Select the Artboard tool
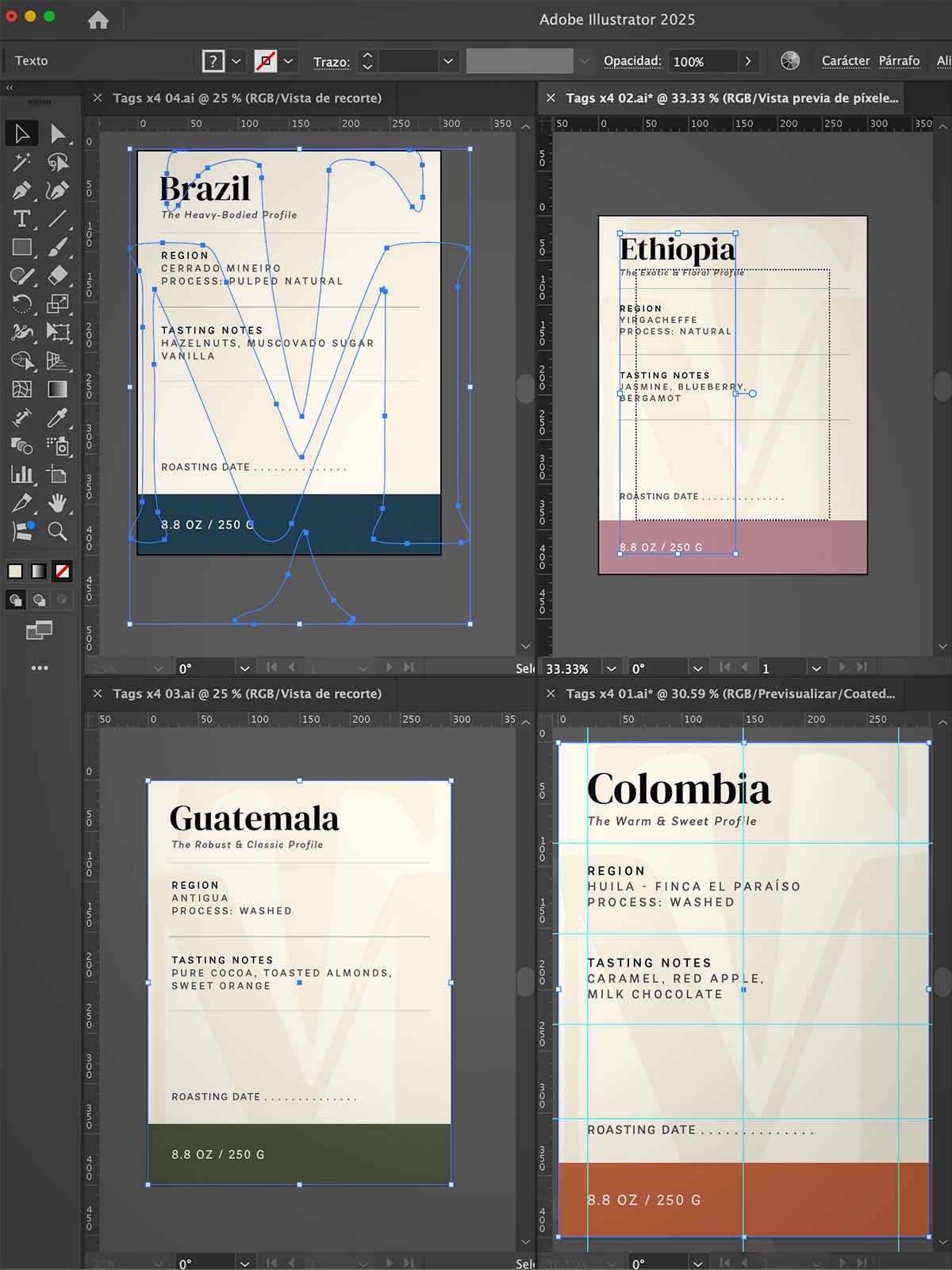The image size is (952, 1270). pos(58,474)
